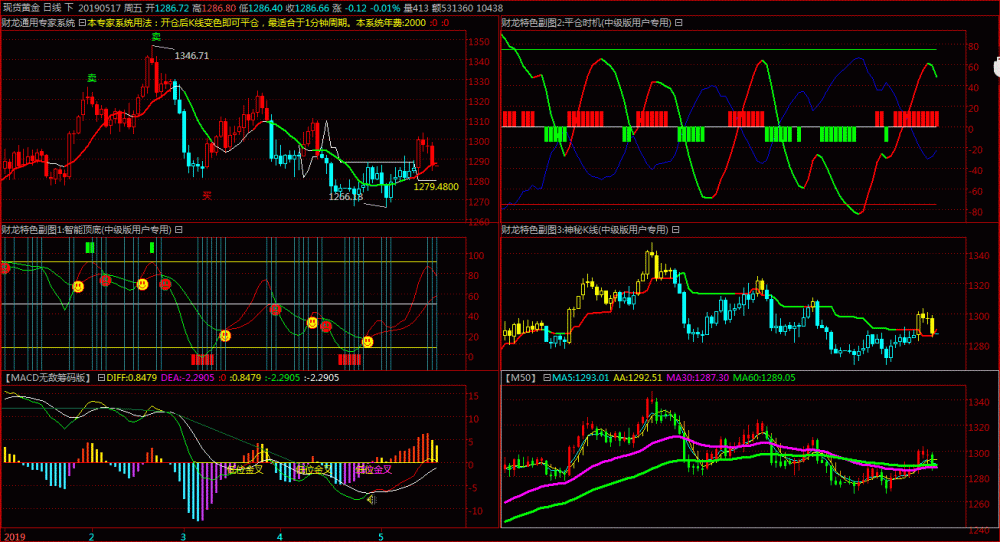Click the 财龙特色副图2:平仓时机 panel title
The image size is (1000, 542).
587,23
